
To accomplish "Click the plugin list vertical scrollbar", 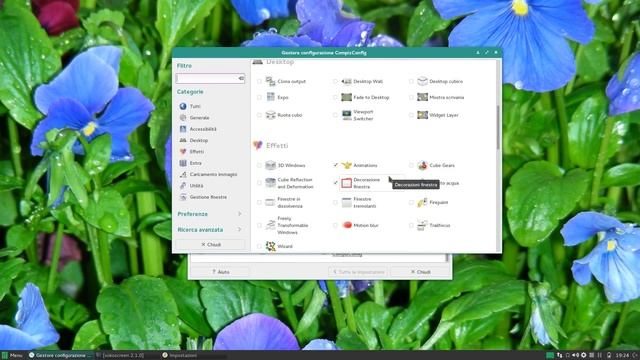I will [498, 127].
